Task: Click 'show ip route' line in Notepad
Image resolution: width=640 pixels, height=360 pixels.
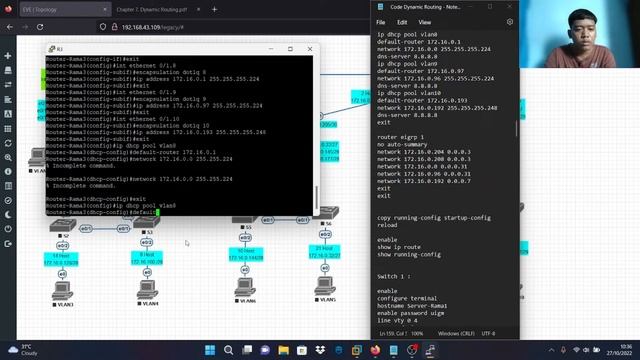Action: point(399,247)
